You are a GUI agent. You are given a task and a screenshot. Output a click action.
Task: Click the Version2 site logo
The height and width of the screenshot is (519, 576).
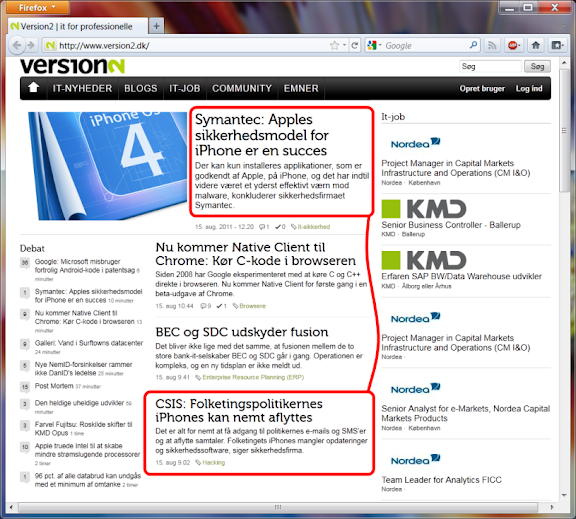[72, 66]
